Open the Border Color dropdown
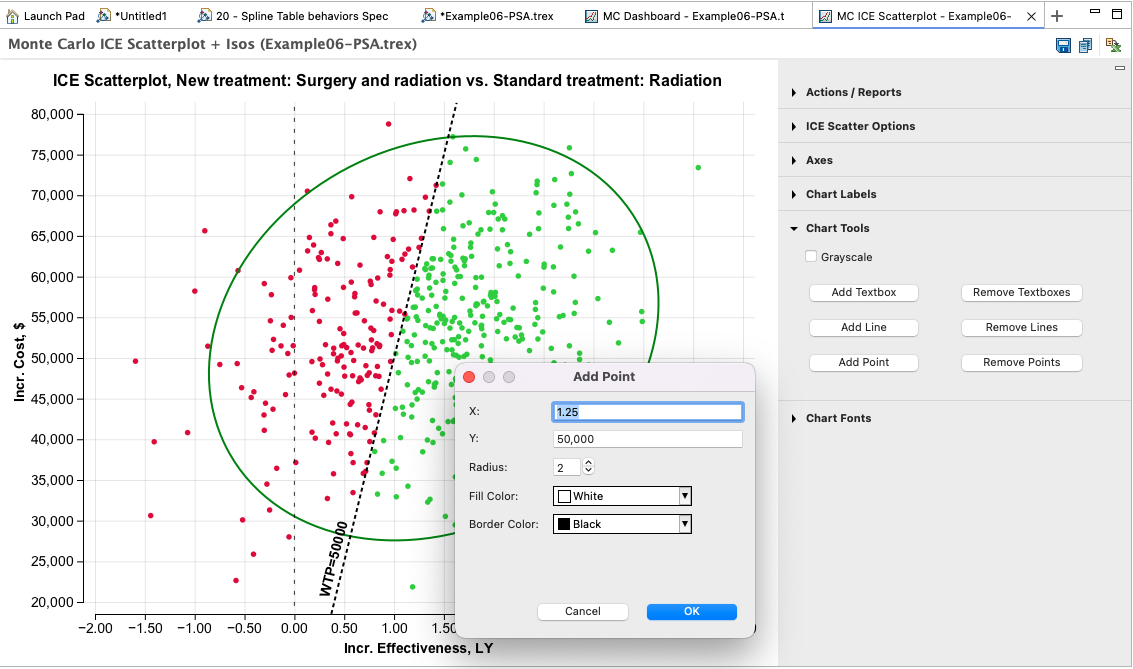Image resolution: width=1133 pixels, height=669 pixels. 685,523
